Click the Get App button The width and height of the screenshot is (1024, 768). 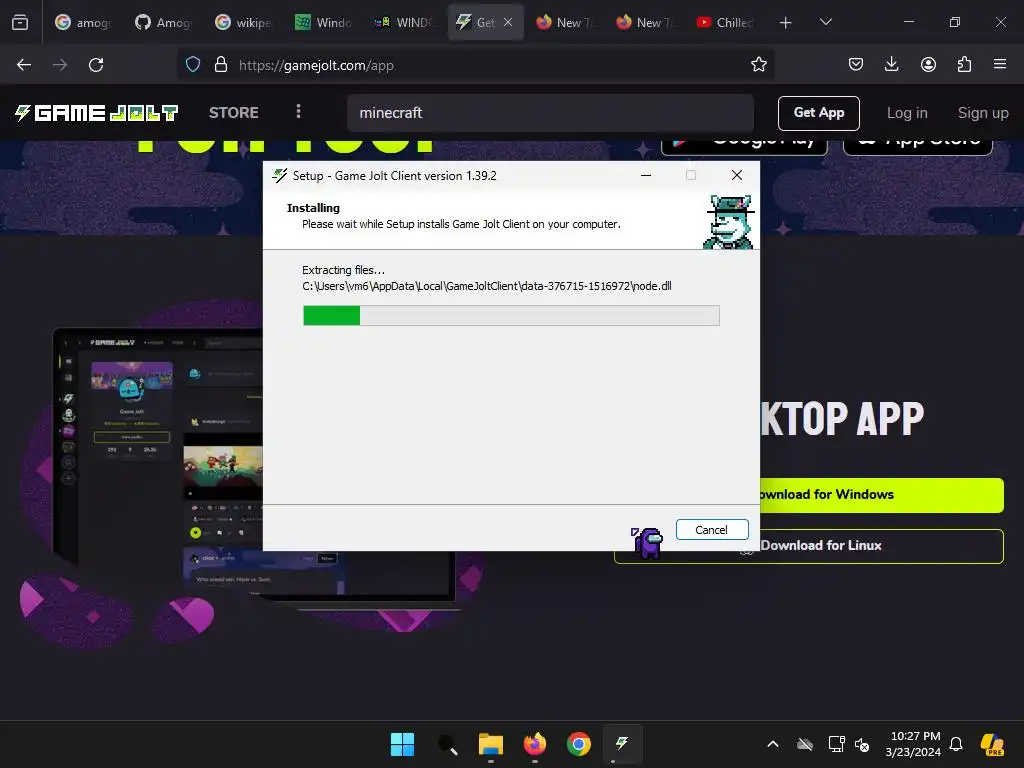(819, 113)
